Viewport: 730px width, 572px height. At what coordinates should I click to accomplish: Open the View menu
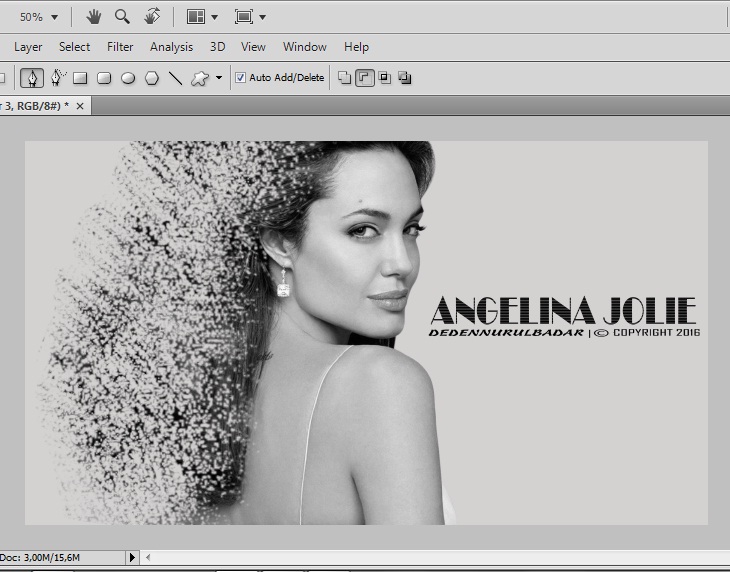pyautogui.click(x=253, y=47)
